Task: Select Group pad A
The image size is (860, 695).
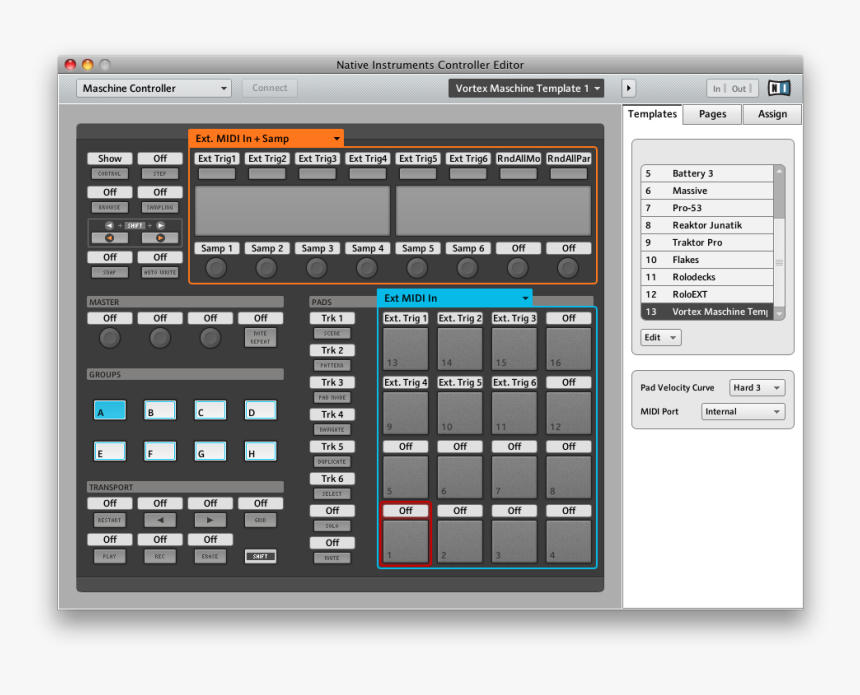Action: coord(109,409)
